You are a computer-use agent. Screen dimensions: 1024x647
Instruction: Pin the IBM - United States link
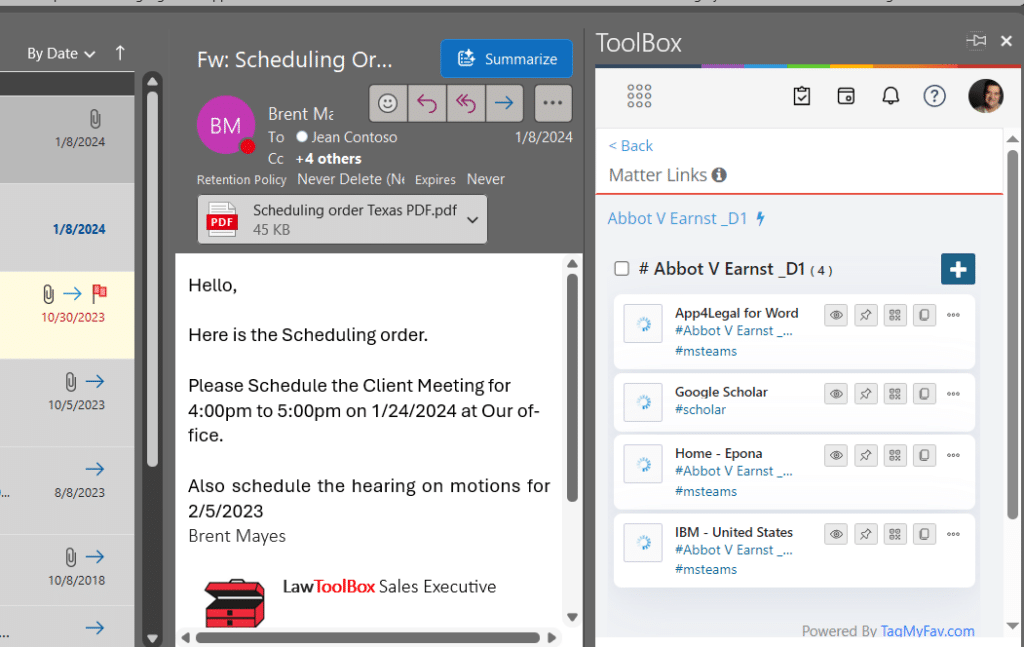point(865,535)
